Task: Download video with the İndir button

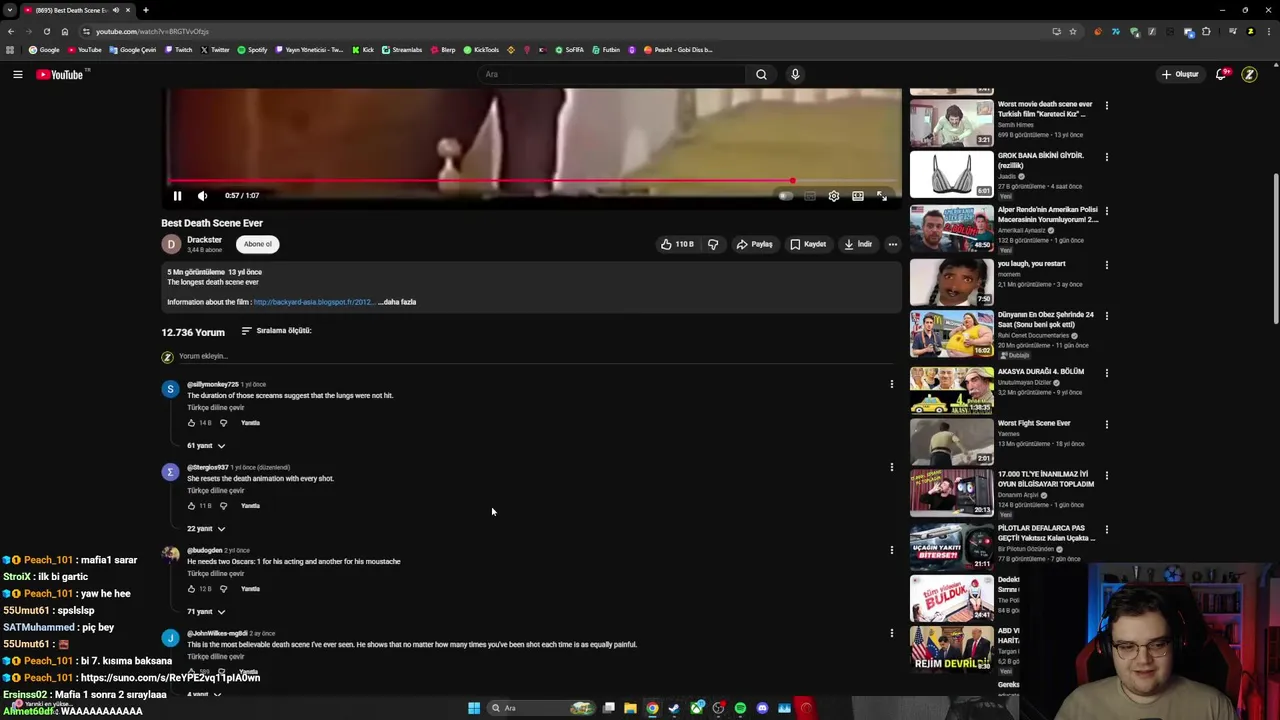Action: click(858, 244)
